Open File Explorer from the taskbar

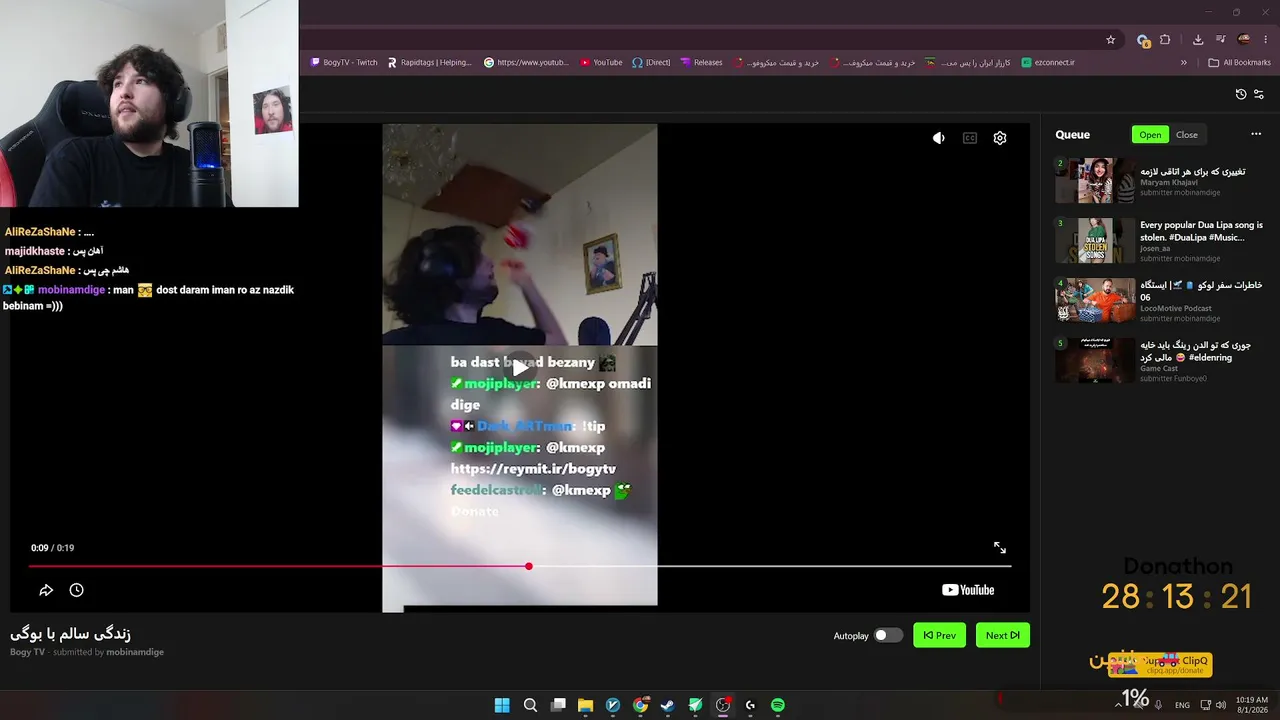pos(585,705)
